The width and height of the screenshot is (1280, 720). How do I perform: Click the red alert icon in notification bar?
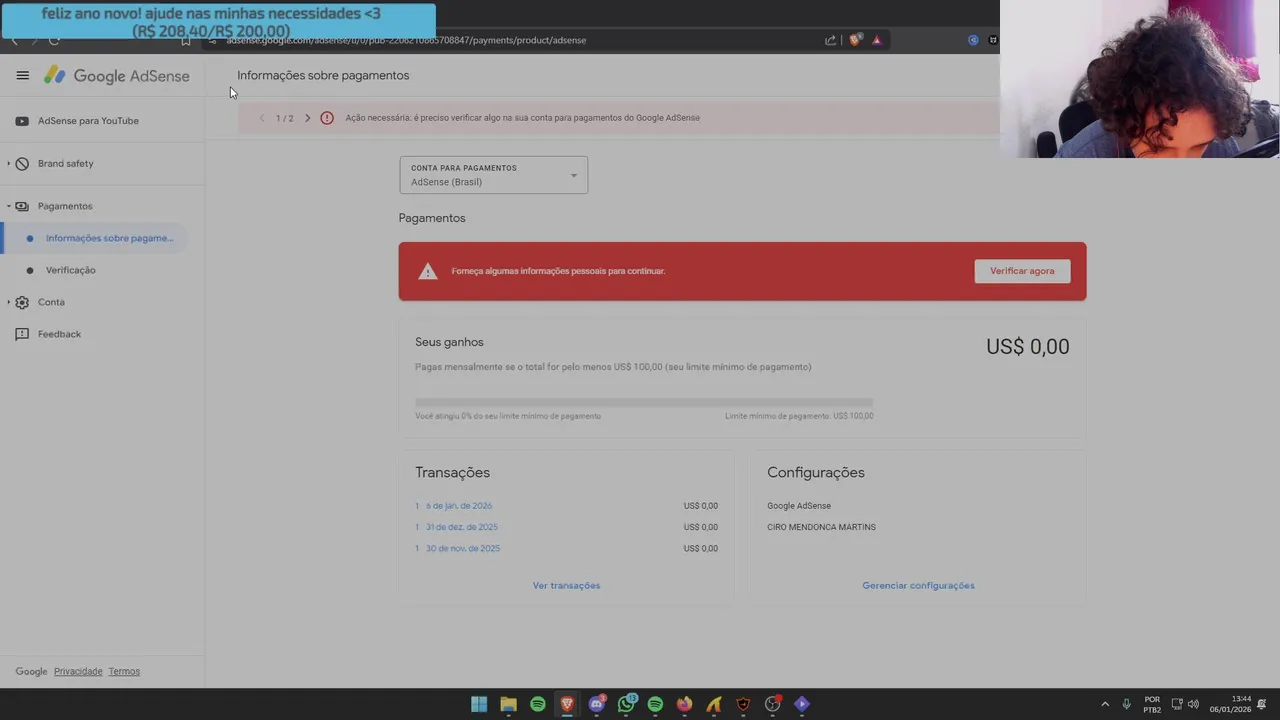click(327, 118)
